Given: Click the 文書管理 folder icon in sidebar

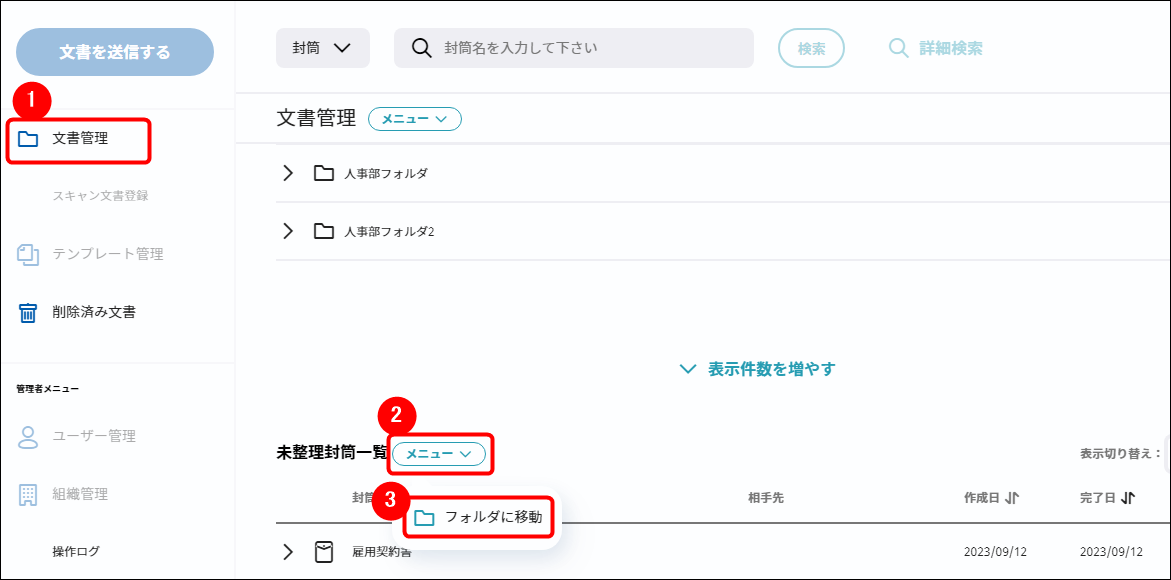Looking at the screenshot, I should (28, 139).
